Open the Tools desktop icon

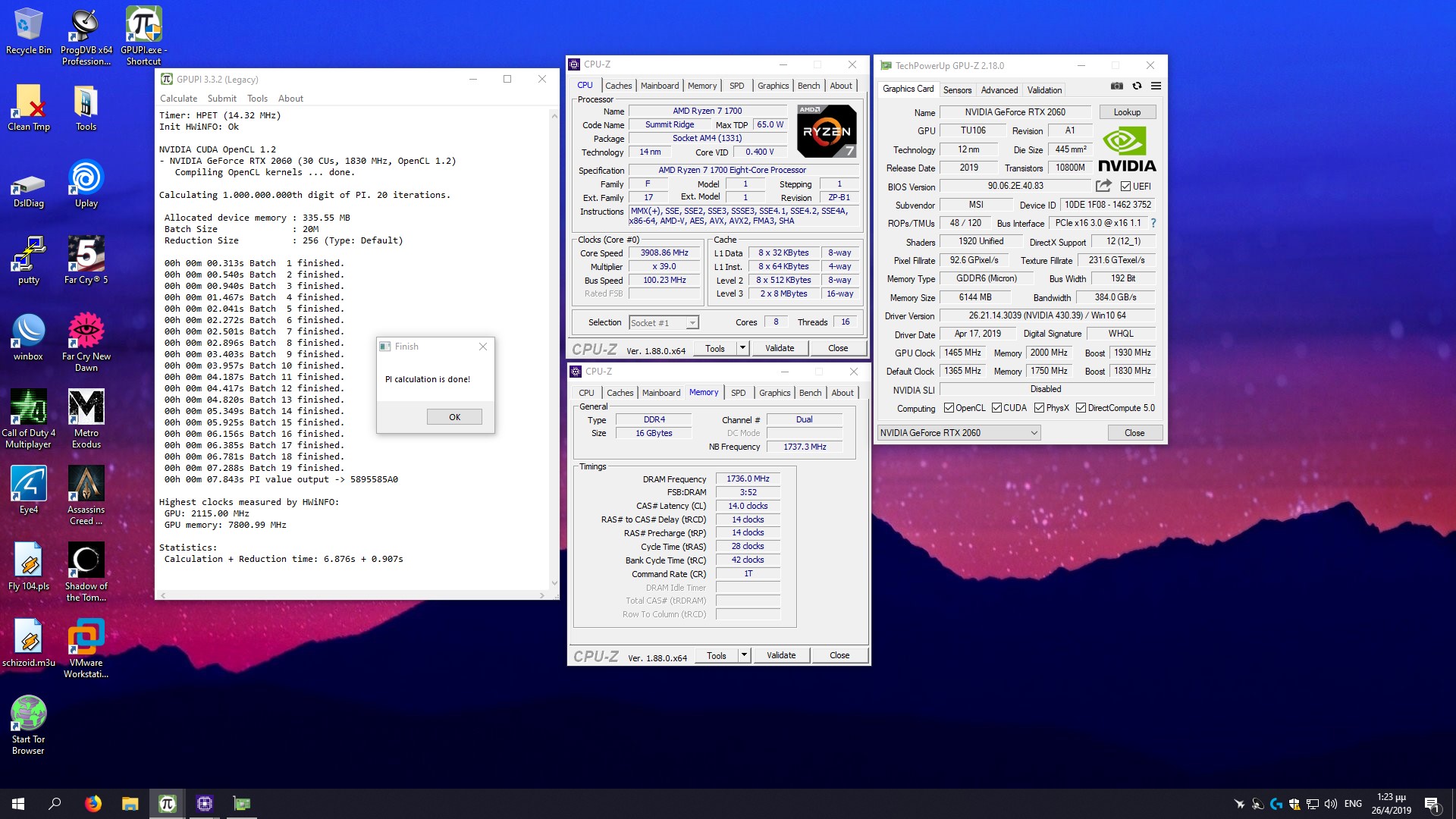(x=86, y=108)
